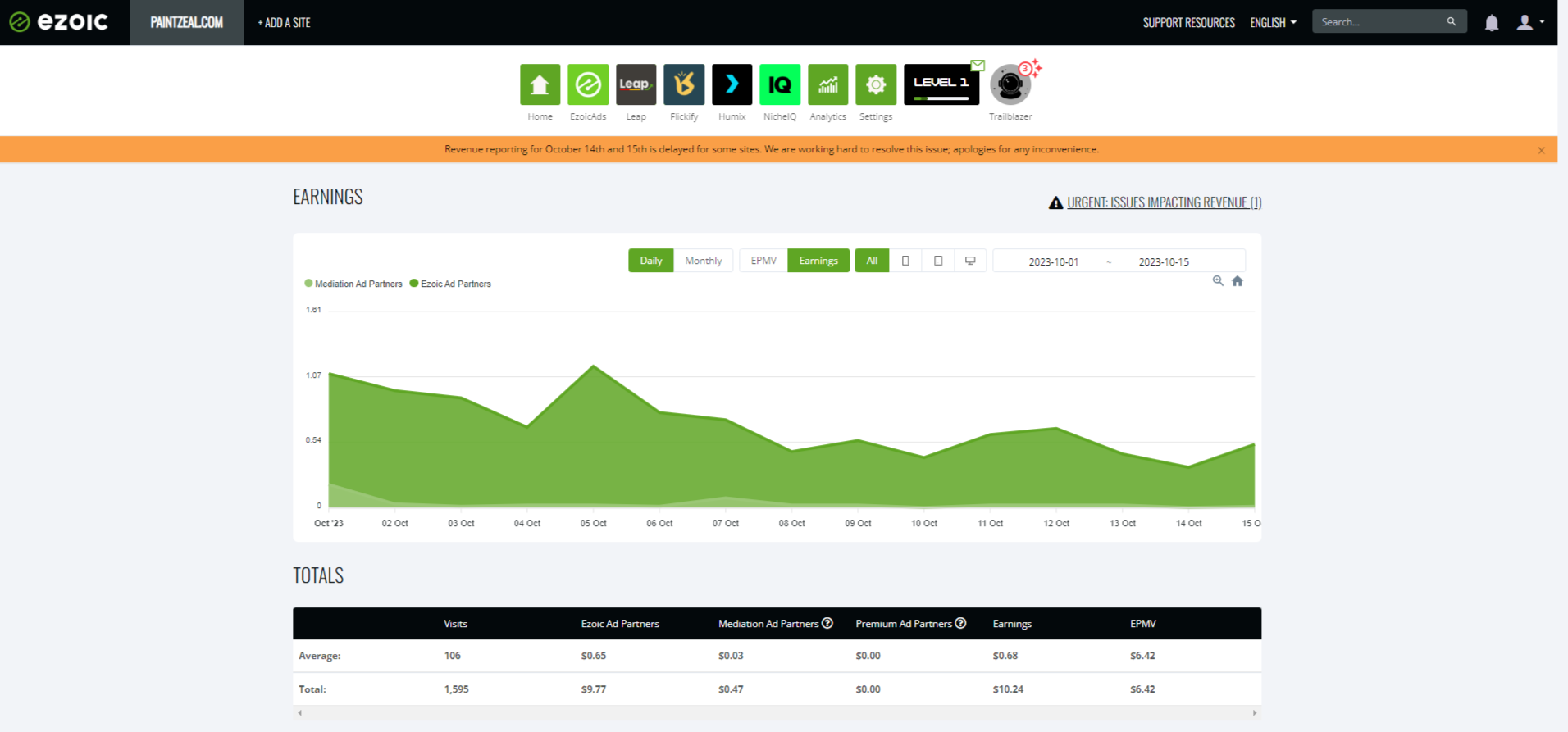Edit end date 2023-10-15

point(1164,262)
